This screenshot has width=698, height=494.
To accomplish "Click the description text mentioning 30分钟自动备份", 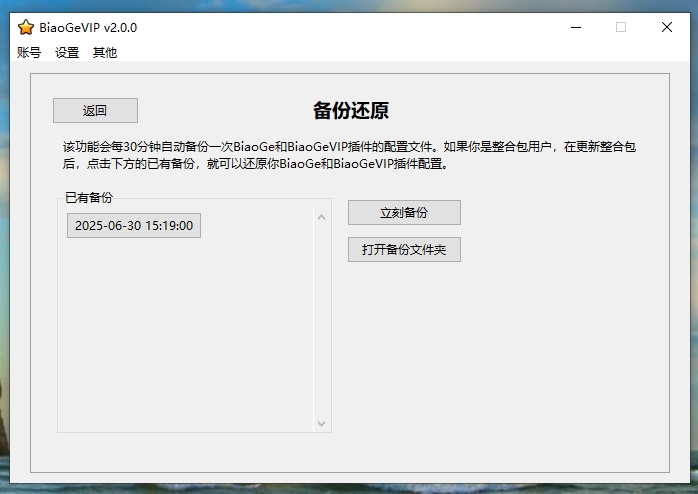I will [x=349, y=155].
